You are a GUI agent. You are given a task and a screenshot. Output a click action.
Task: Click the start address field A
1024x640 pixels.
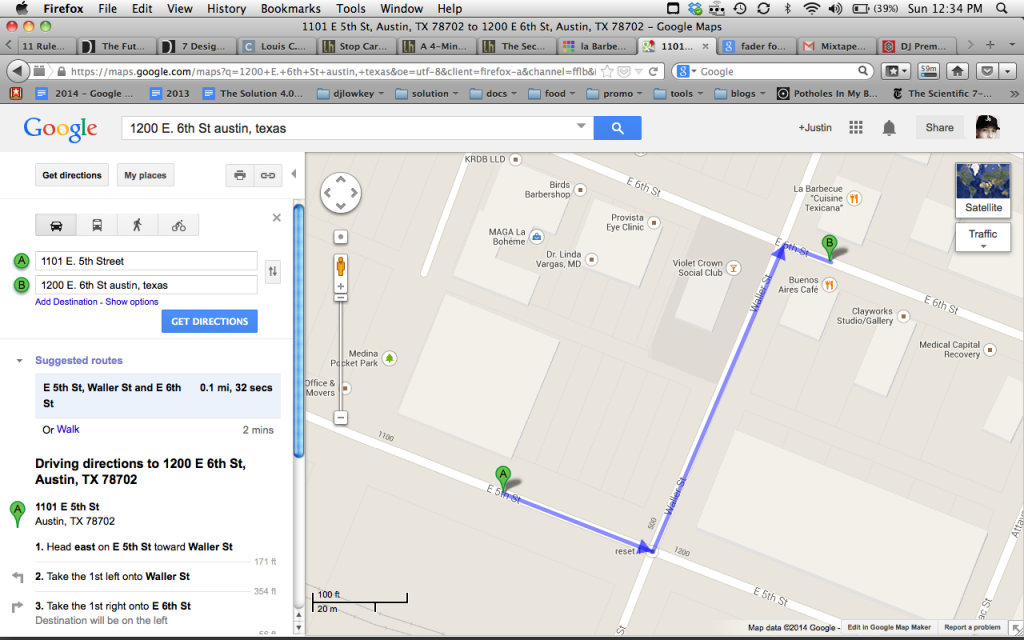pyautogui.click(x=146, y=261)
